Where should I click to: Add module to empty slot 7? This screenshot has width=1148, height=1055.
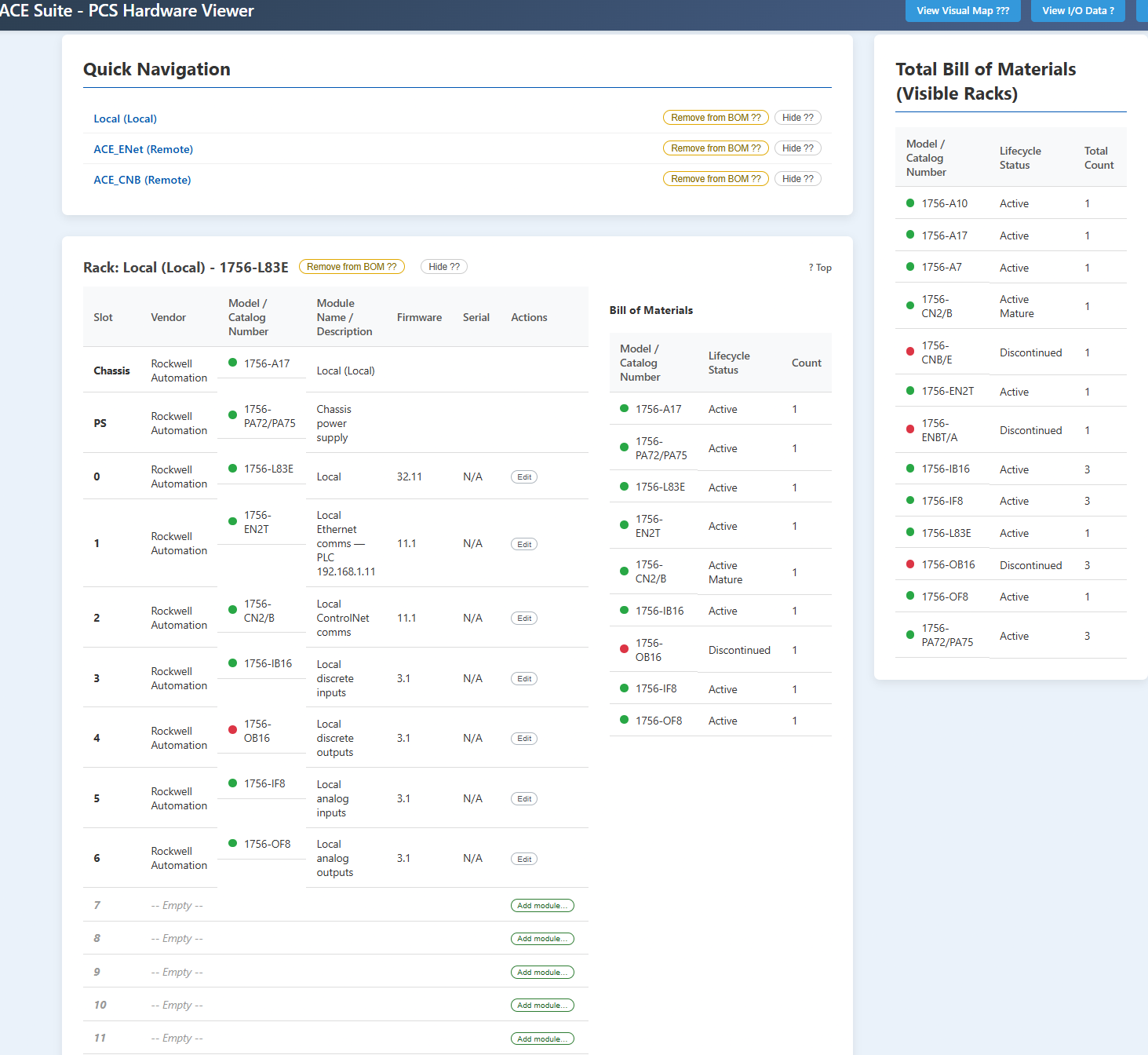[542, 906]
